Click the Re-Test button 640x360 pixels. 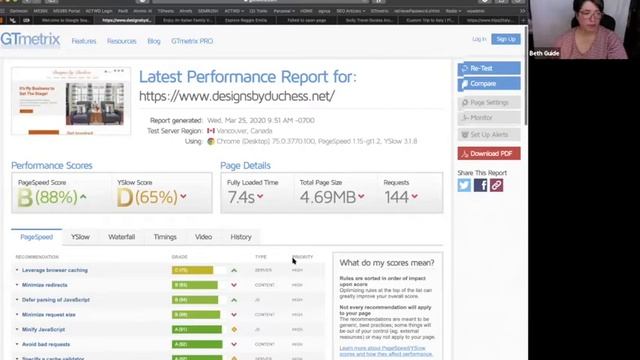point(489,68)
